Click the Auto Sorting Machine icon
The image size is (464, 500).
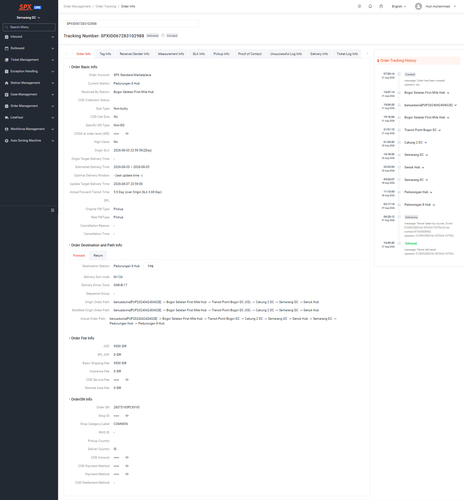click(7, 141)
